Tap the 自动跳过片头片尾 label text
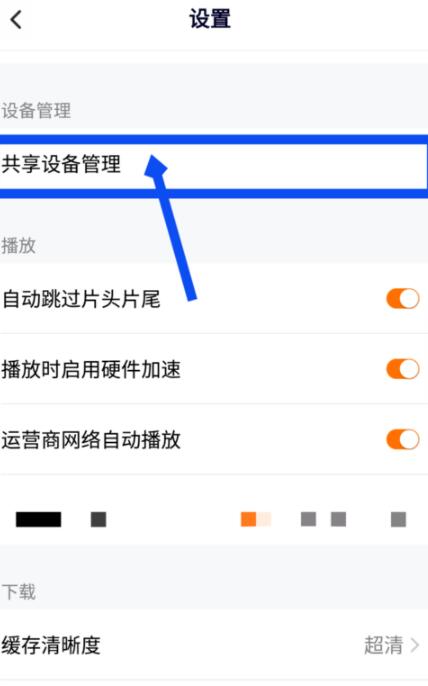 click(x=81, y=299)
